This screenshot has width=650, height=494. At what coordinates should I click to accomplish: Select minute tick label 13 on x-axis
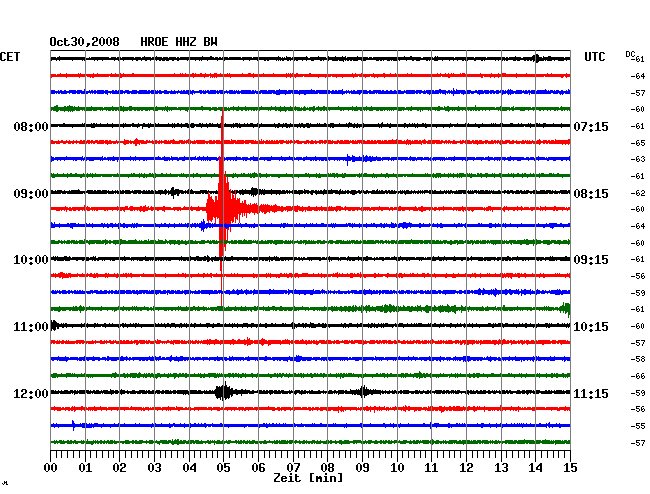501,467
